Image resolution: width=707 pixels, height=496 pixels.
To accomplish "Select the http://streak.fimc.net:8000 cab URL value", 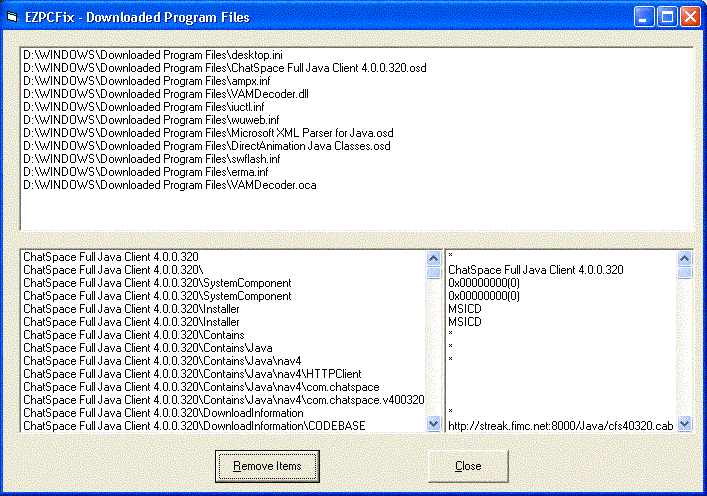I will (x=560, y=426).
